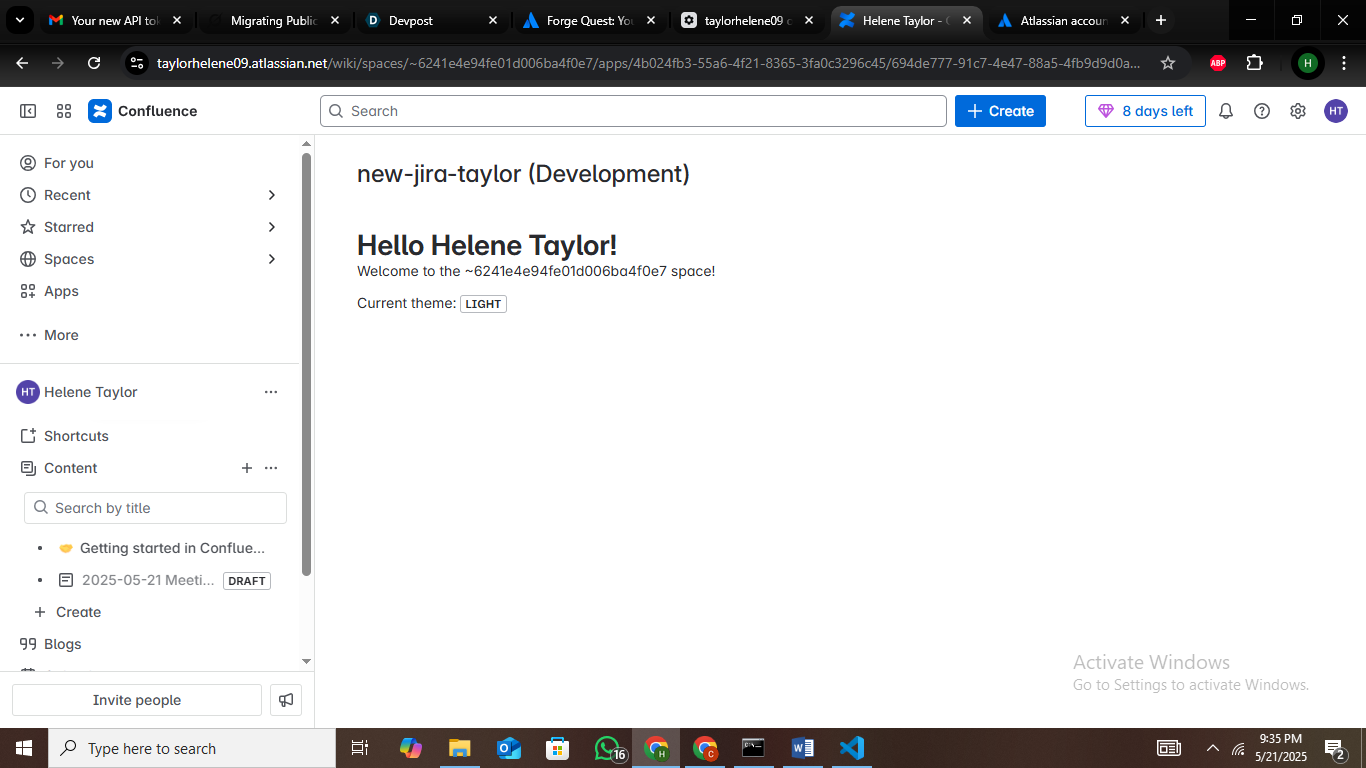The height and width of the screenshot is (768, 1366).
Task: Switch to the Forge Quest tab
Action: tap(591, 20)
